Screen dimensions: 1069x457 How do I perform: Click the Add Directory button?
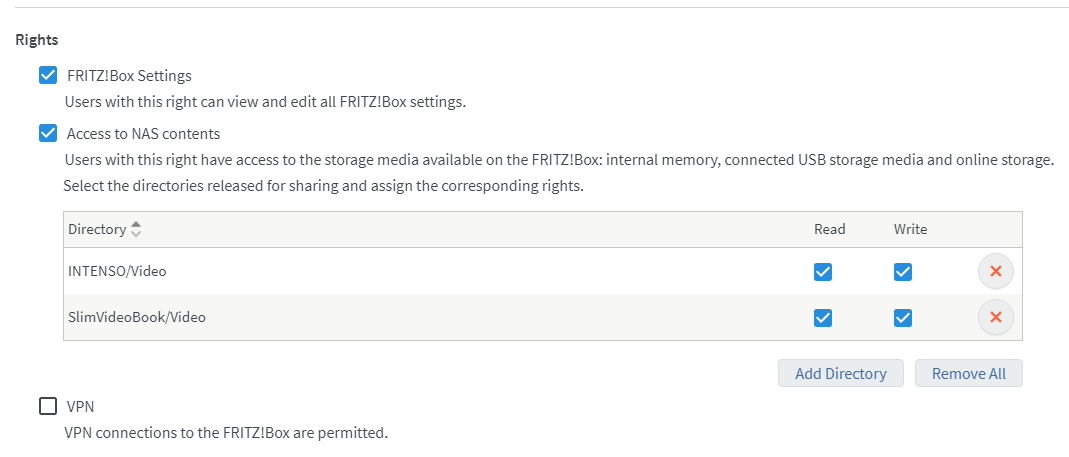pos(840,373)
